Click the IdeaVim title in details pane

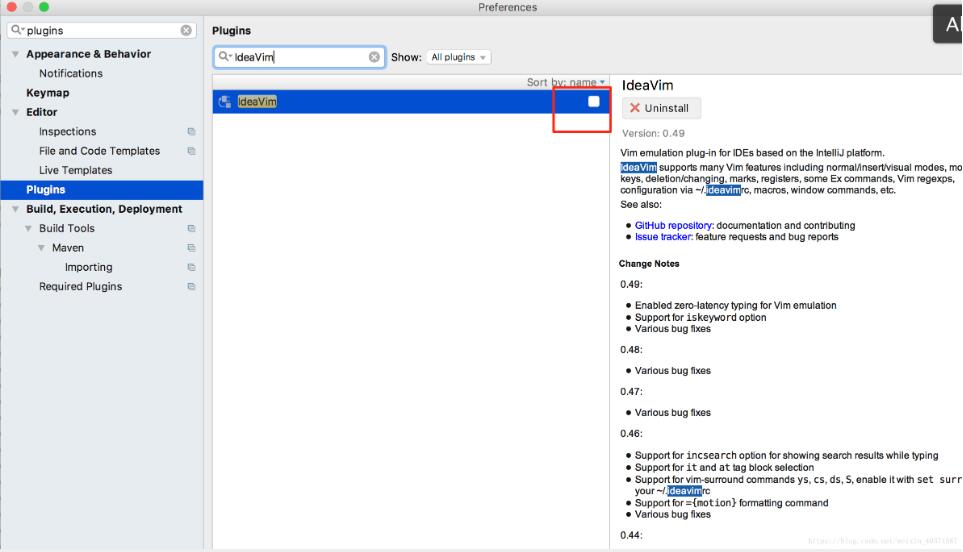(x=647, y=85)
